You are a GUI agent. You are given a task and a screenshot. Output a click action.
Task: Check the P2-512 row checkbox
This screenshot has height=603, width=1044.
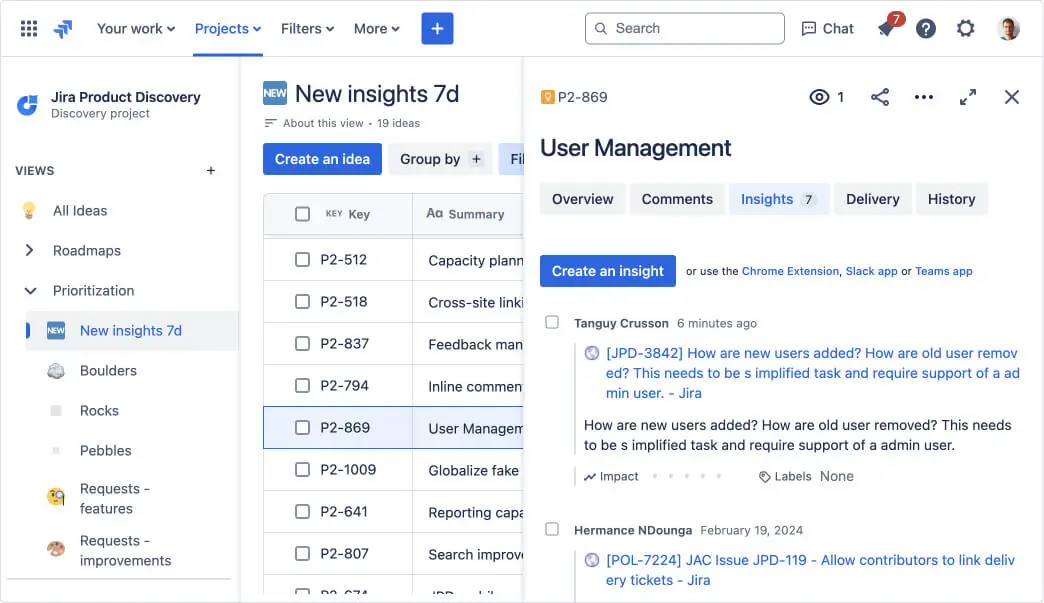click(302, 260)
